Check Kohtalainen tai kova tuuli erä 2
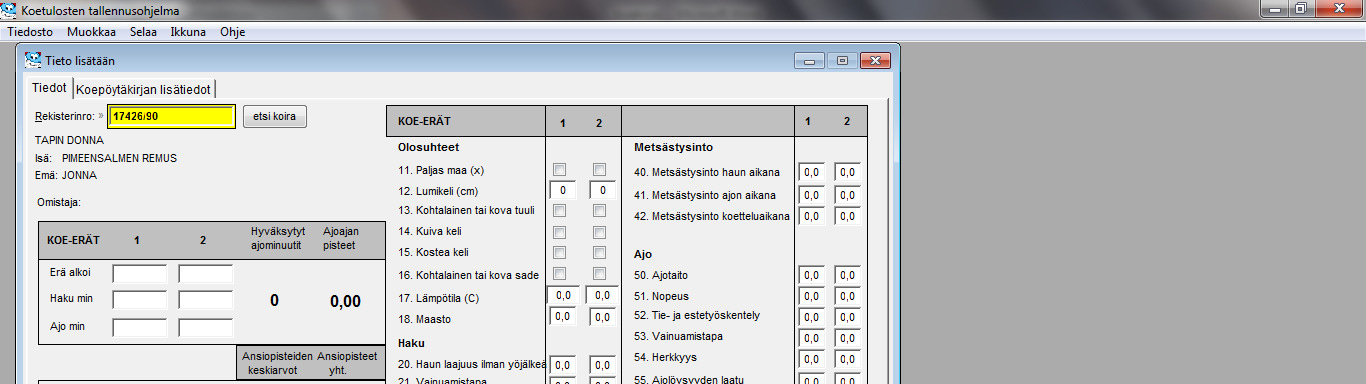The image size is (1366, 384). click(599, 210)
